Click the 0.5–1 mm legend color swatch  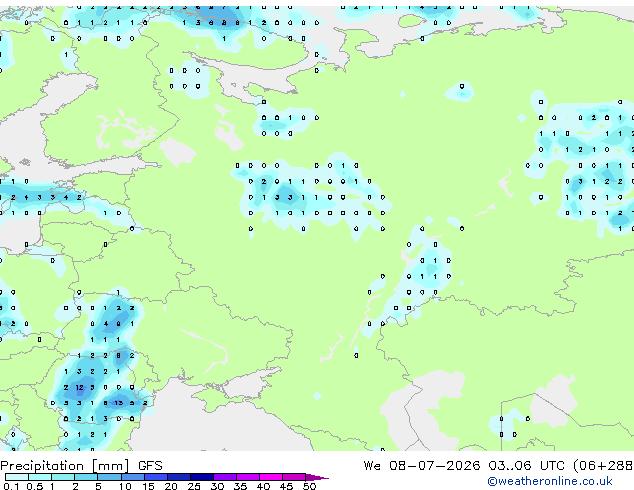[x=40, y=477]
